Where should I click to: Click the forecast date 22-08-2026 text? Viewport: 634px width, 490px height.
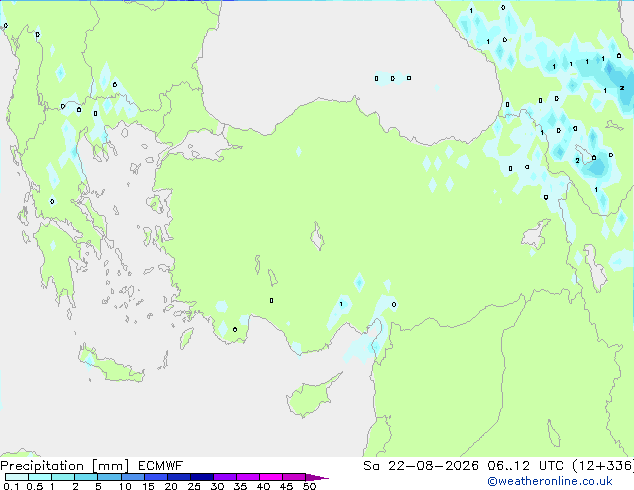[433, 466]
